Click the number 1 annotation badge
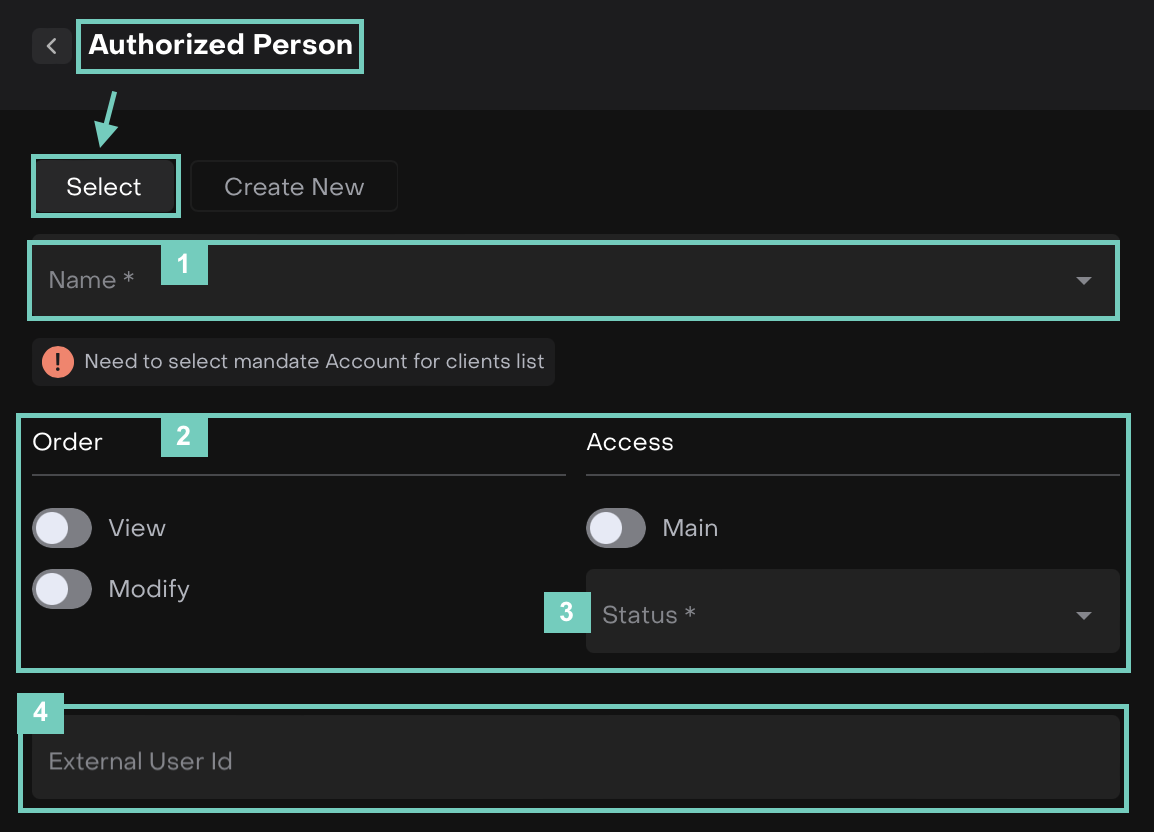The image size is (1154, 832). 184,265
